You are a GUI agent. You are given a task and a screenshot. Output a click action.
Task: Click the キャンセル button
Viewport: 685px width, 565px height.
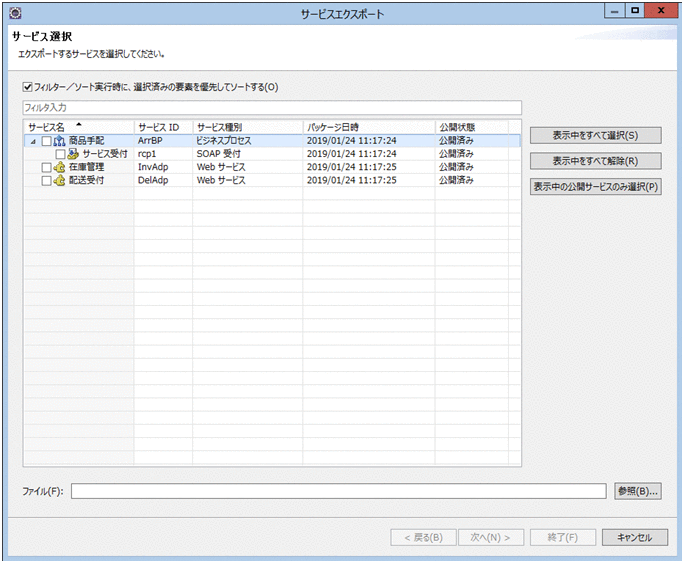click(635, 537)
